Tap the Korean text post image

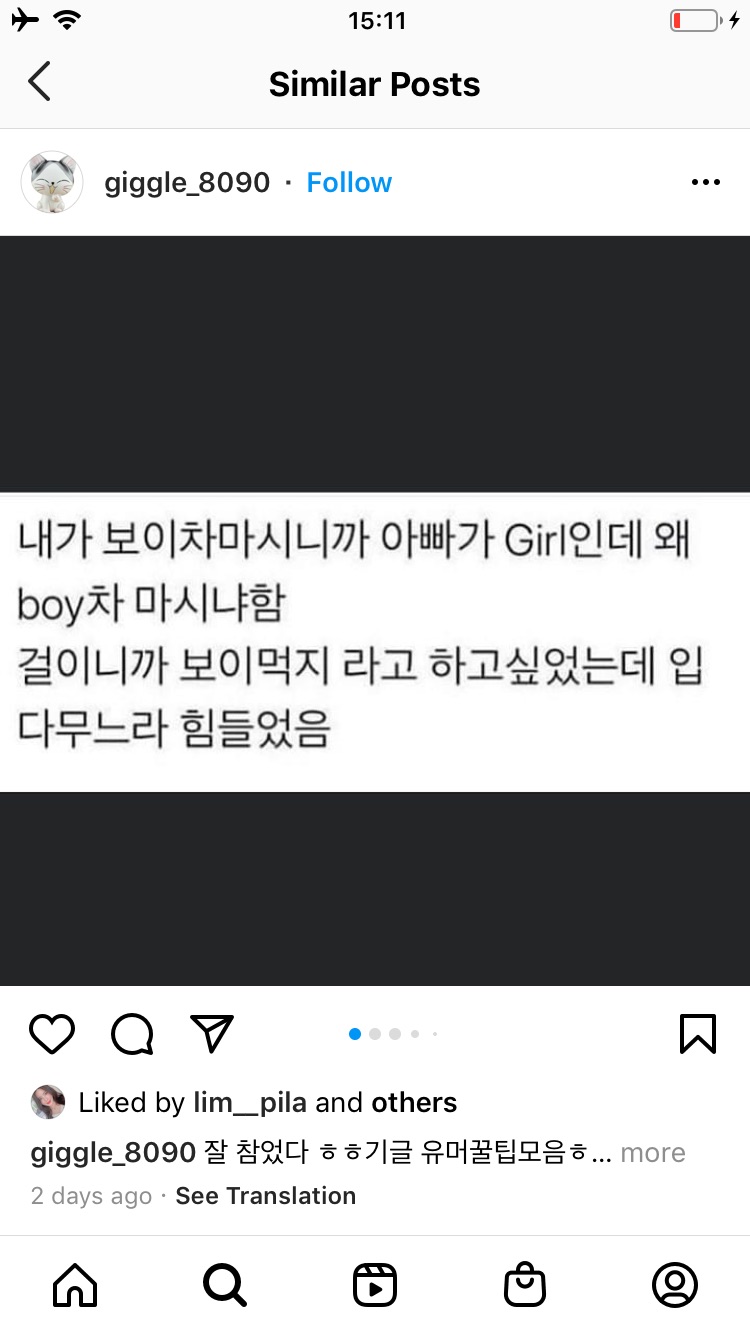click(x=375, y=611)
